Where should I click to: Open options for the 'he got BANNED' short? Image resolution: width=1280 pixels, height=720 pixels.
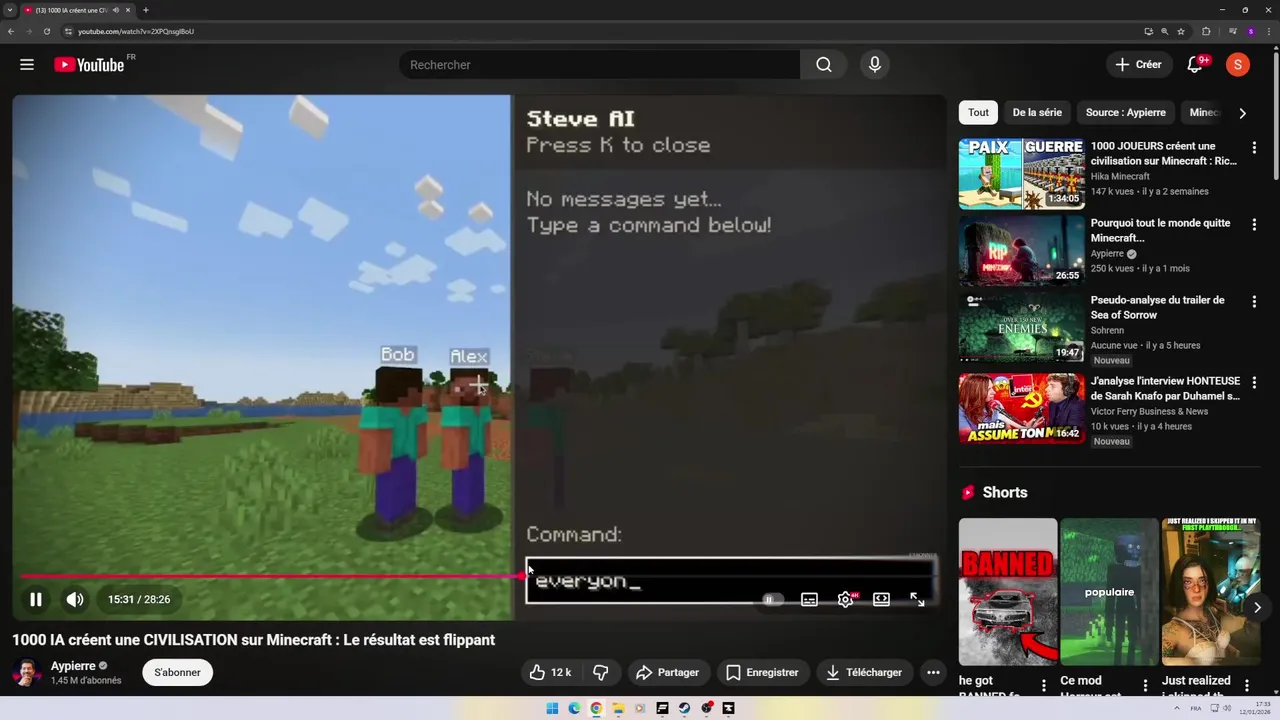click(x=1044, y=685)
